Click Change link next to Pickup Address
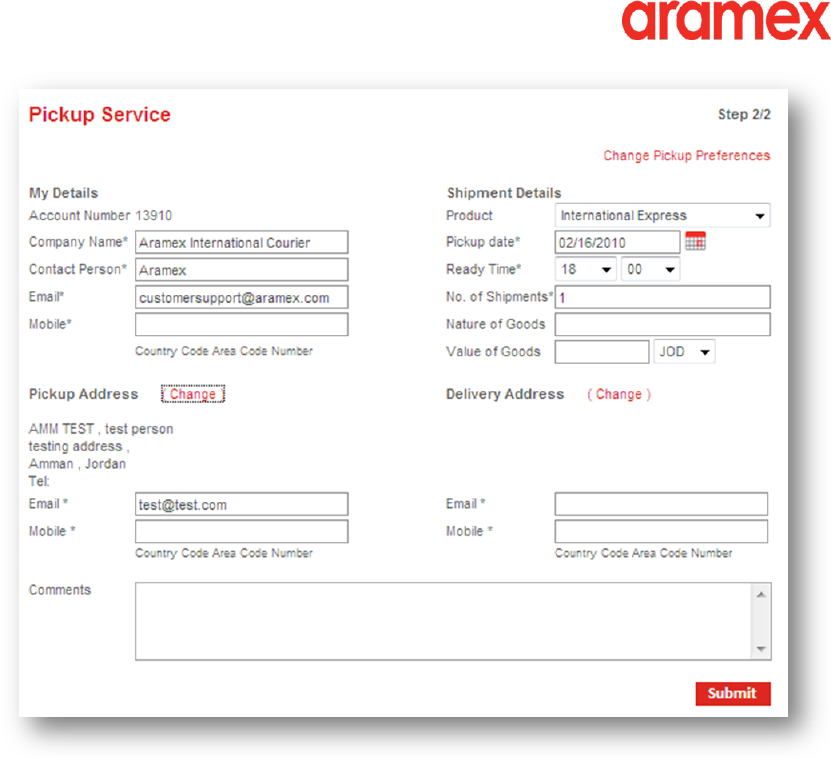The width and height of the screenshot is (831, 758). pyautogui.click(x=193, y=394)
